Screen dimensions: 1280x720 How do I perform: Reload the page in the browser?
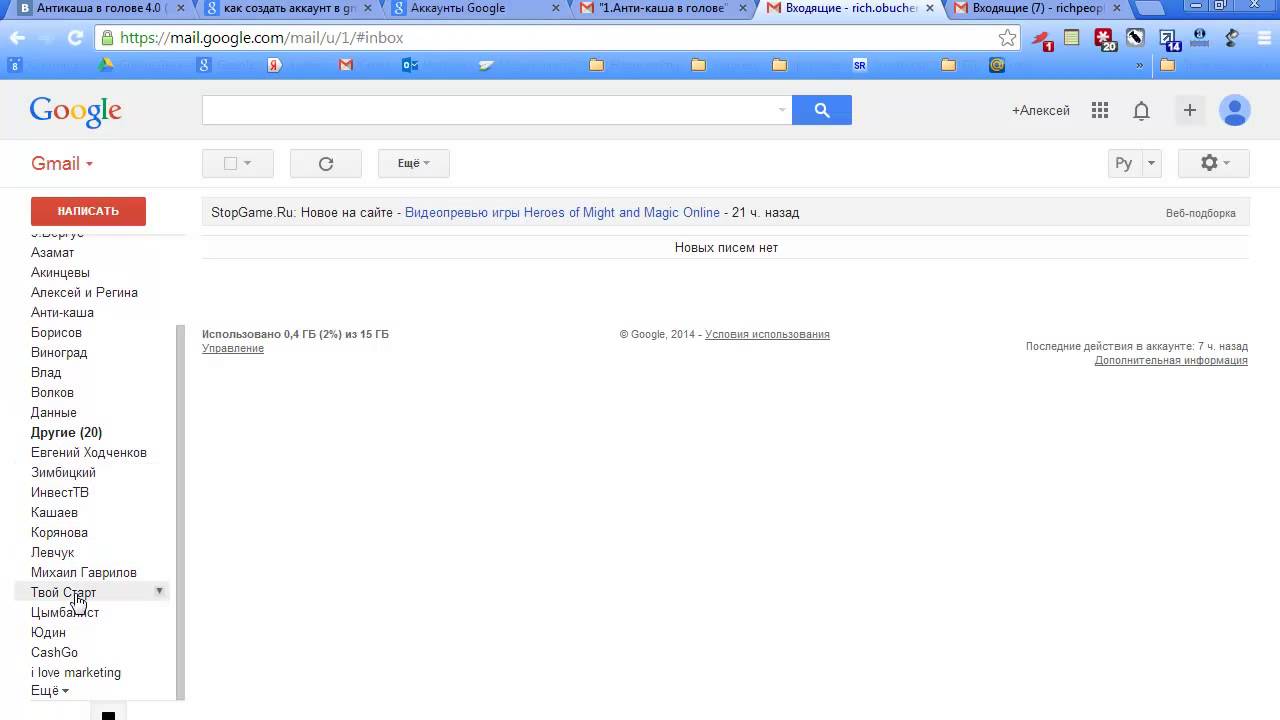point(75,38)
